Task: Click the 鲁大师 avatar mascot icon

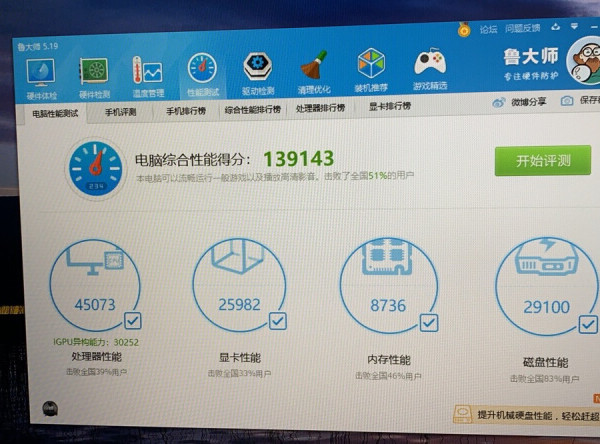Action: point(584,60)
